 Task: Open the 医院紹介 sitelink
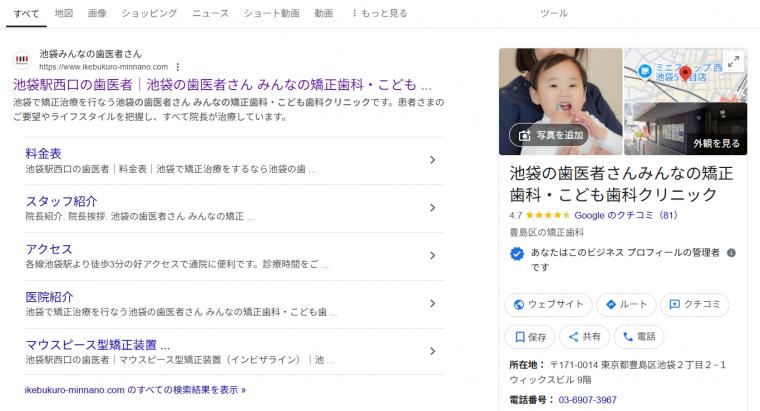(x=49, y=297)
